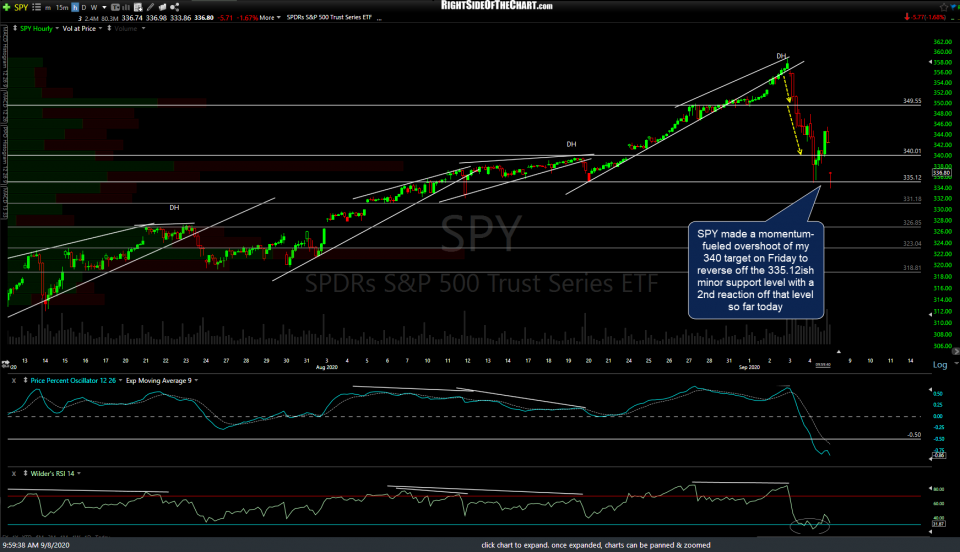Click the 362.00 price axis label

click(942, 42)
